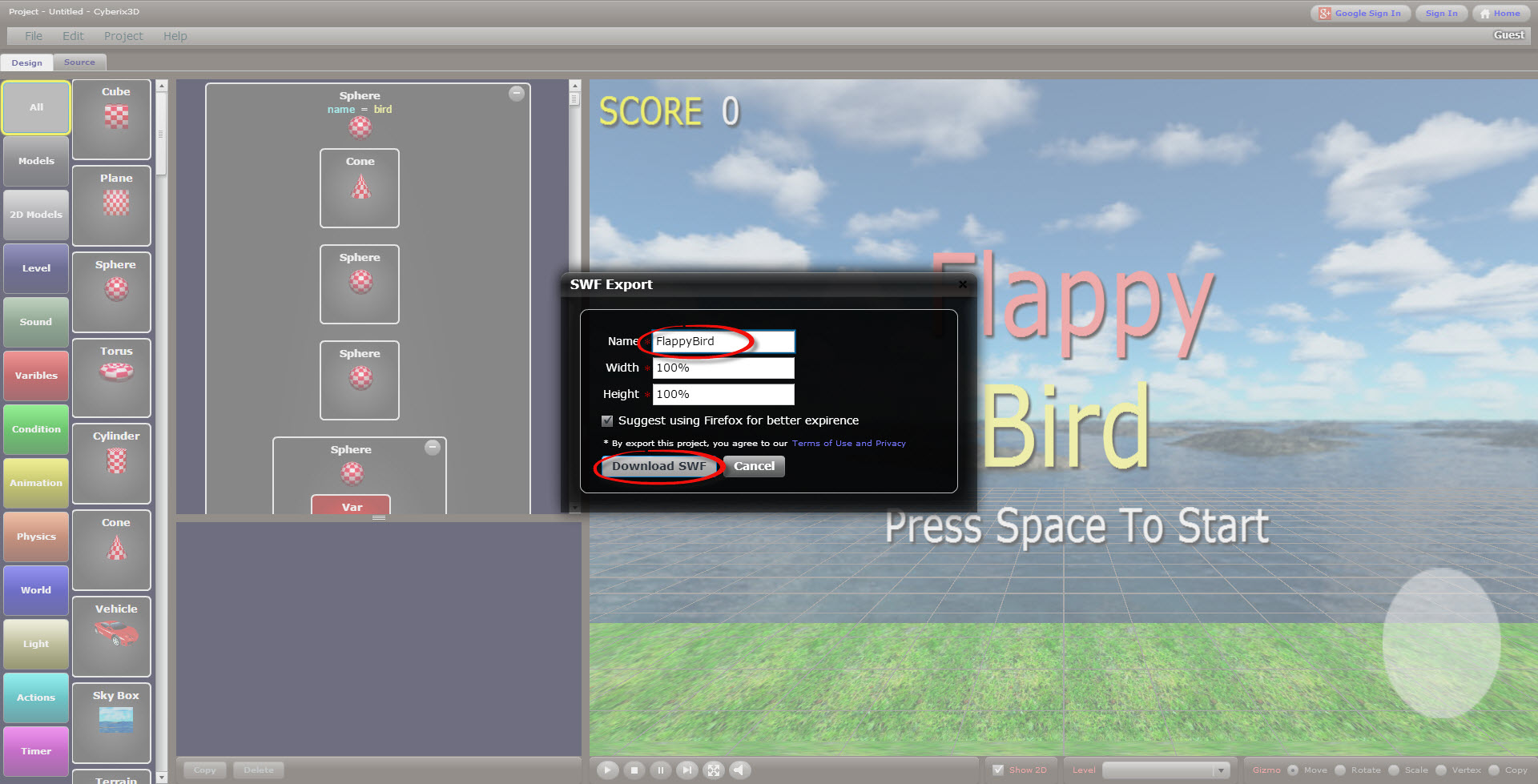Open the Actions category

pyautogui.click(x=36, y=698)
